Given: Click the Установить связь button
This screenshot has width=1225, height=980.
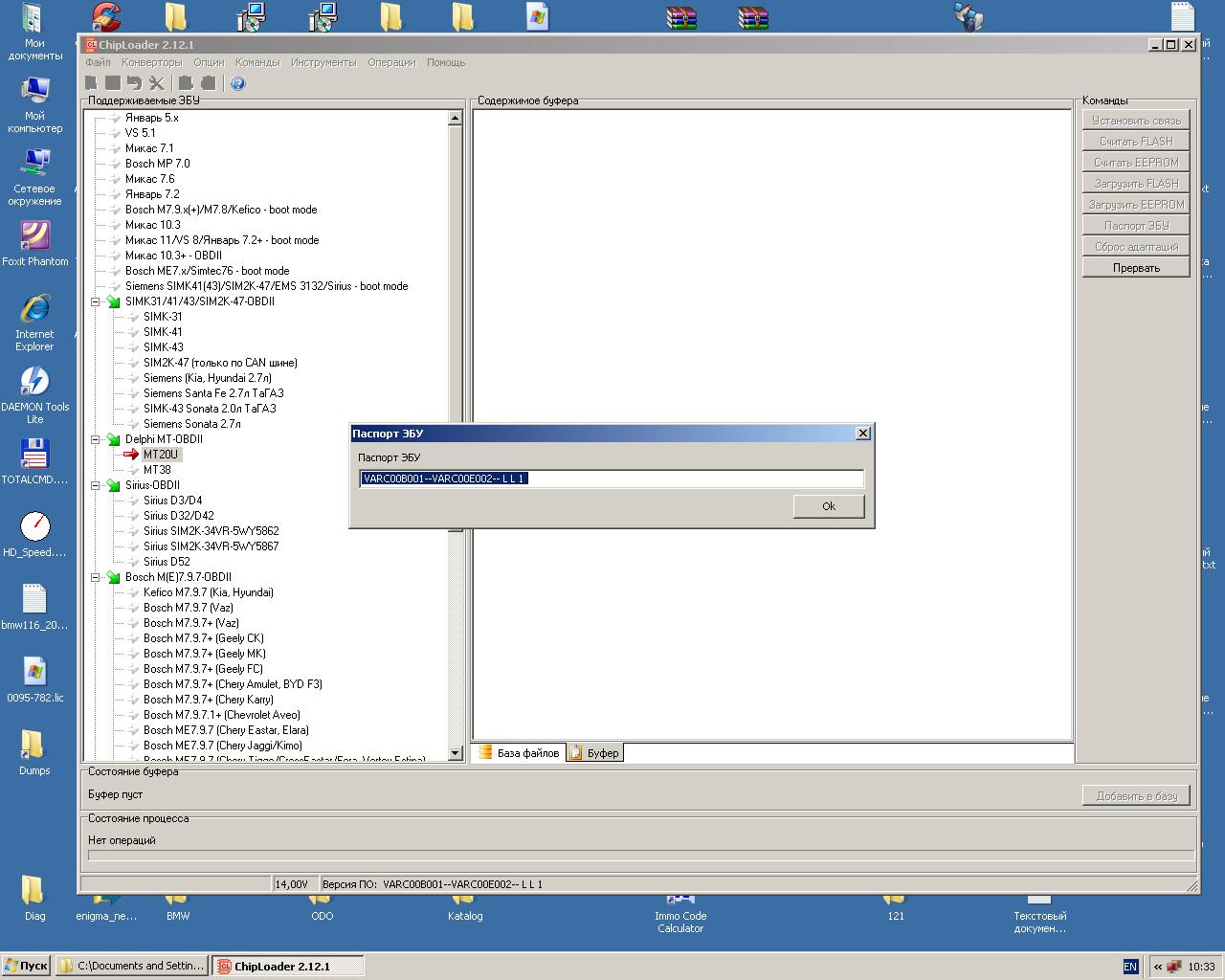Looking at the screenshot, I should pyautogui.click(x=1136, y=121).
